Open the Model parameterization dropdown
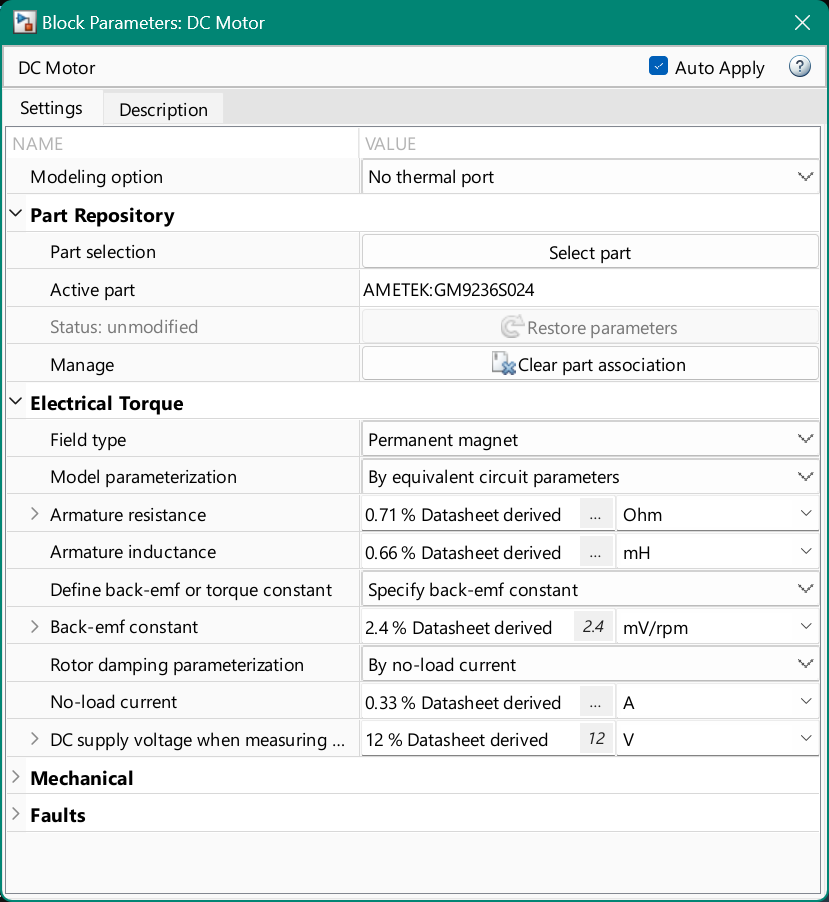829x902 pixels. (x=589, y=477)
